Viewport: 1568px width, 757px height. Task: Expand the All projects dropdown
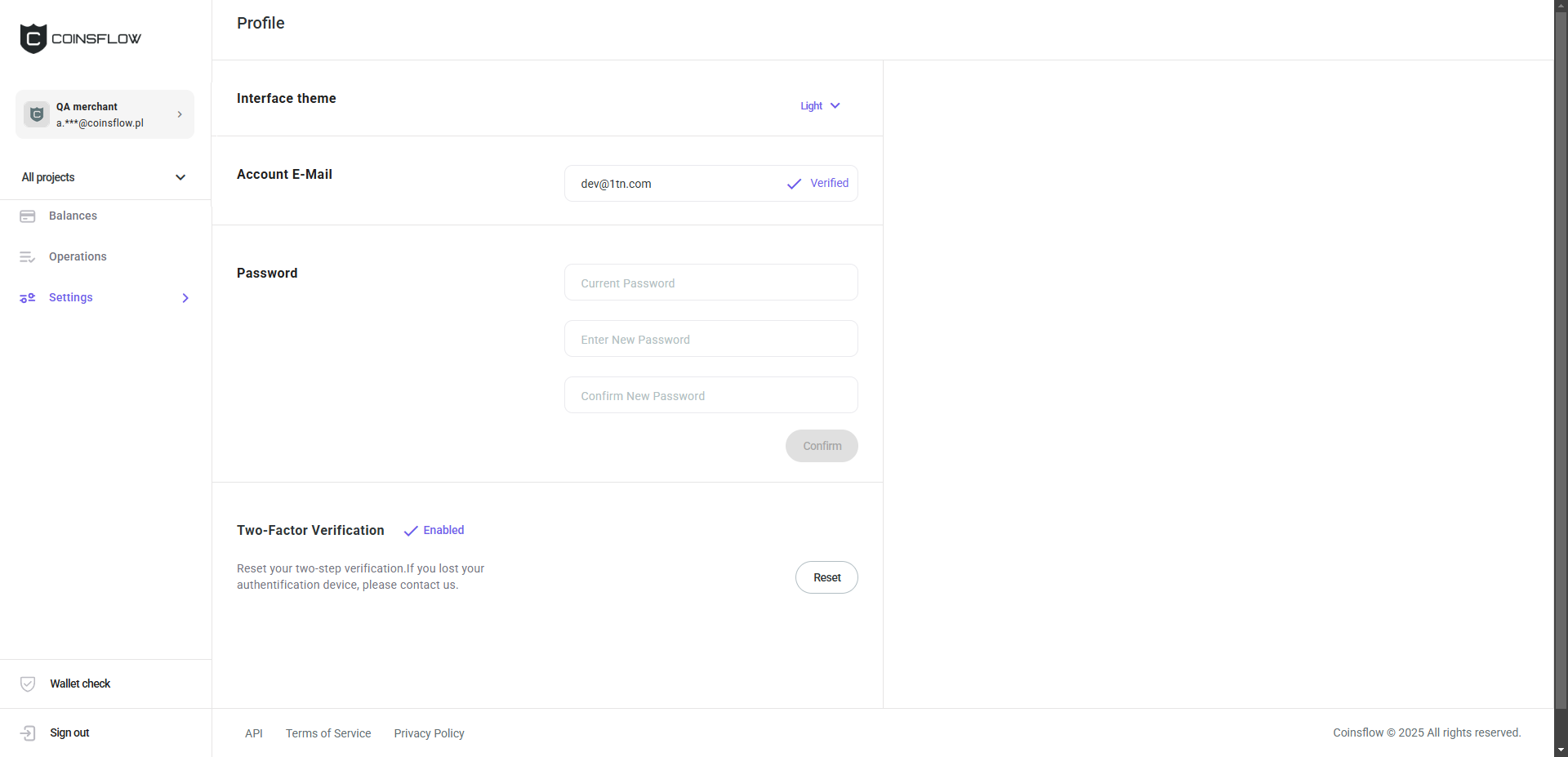pos(180,177)
